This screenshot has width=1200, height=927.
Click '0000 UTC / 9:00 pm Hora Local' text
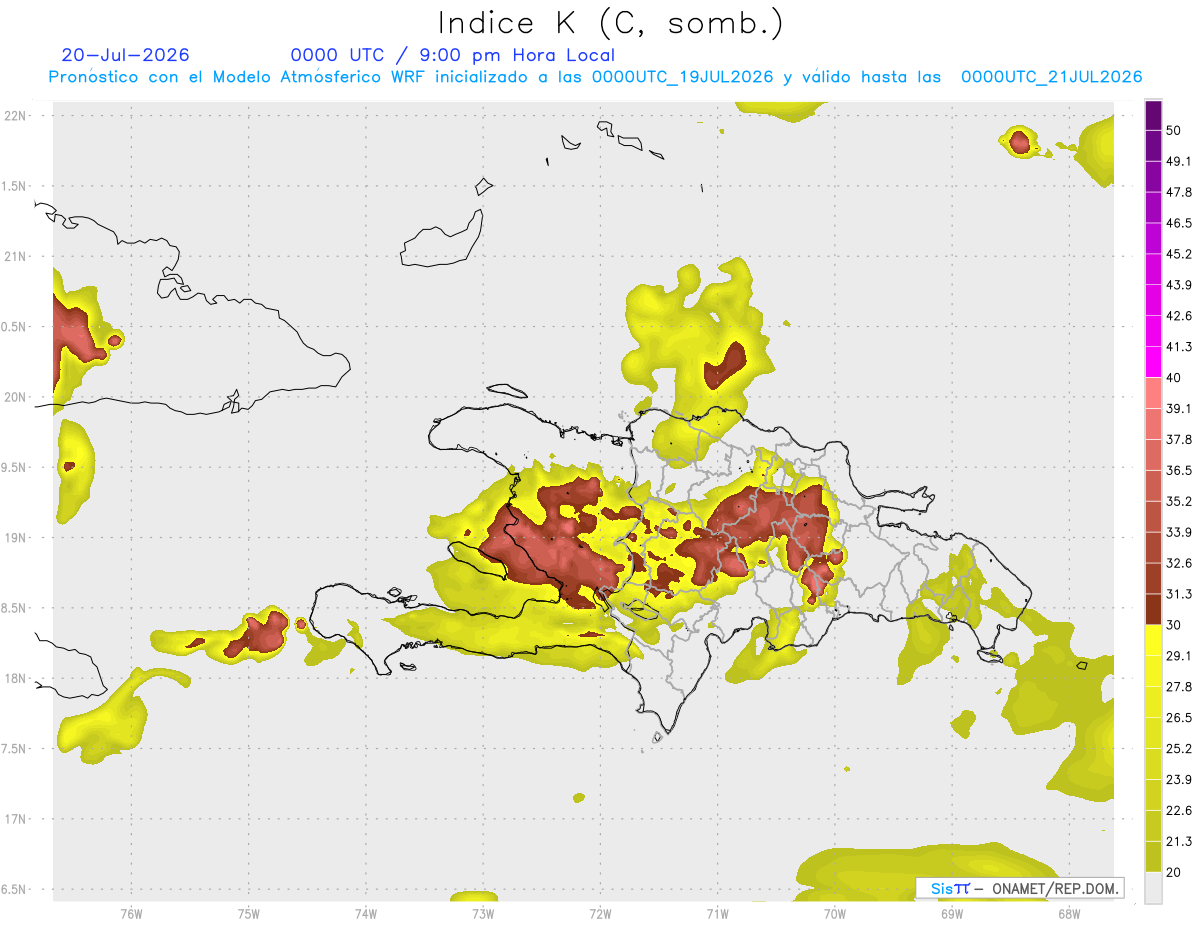pos(453,55)
